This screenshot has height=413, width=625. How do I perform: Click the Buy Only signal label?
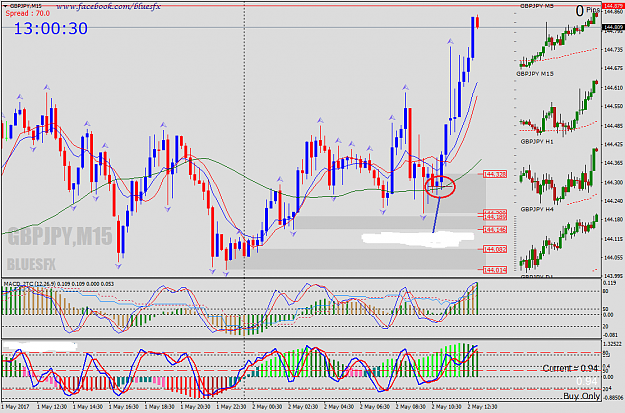(582, 396)
